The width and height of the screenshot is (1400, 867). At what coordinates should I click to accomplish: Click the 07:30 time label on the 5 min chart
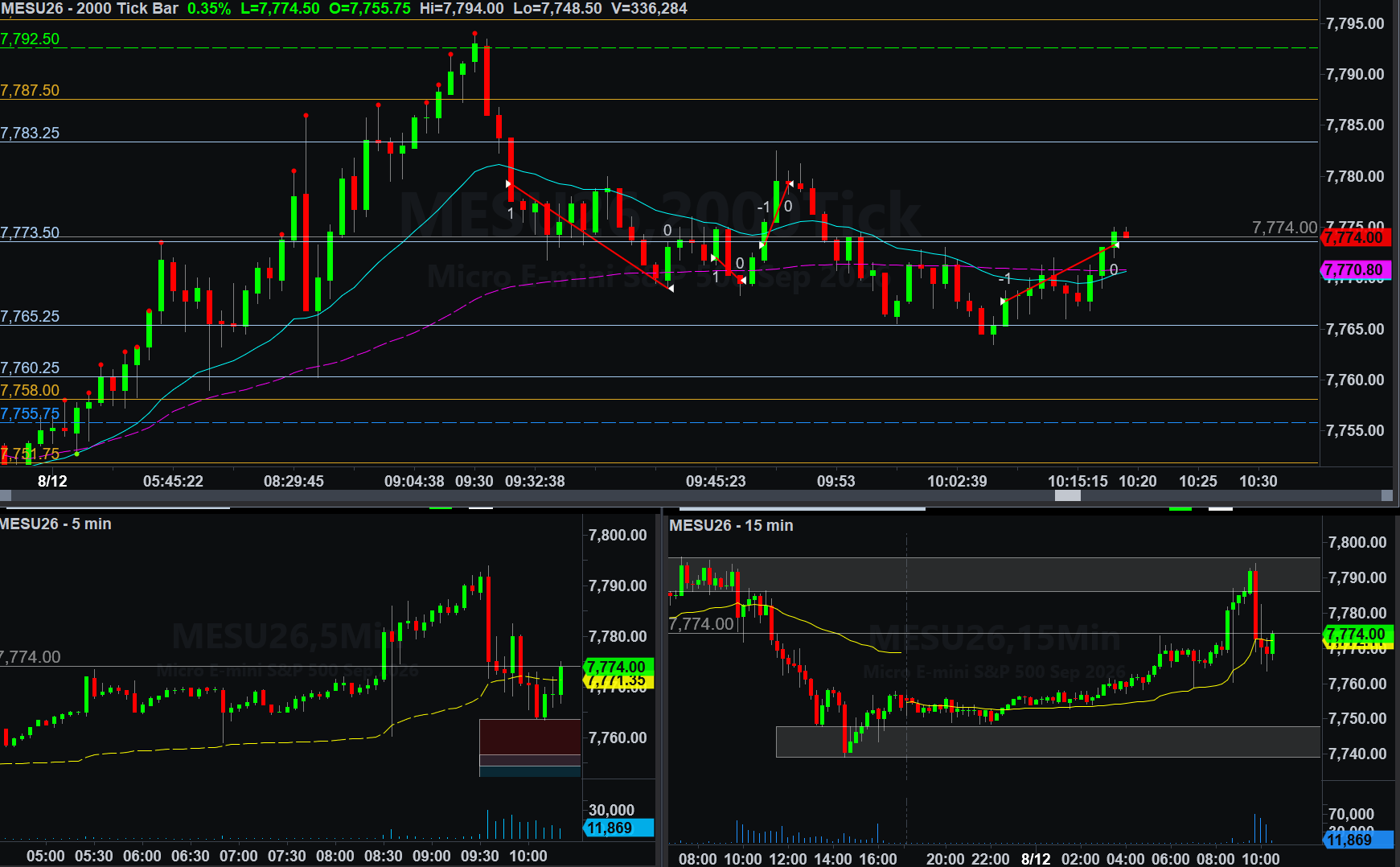[287, 857]
